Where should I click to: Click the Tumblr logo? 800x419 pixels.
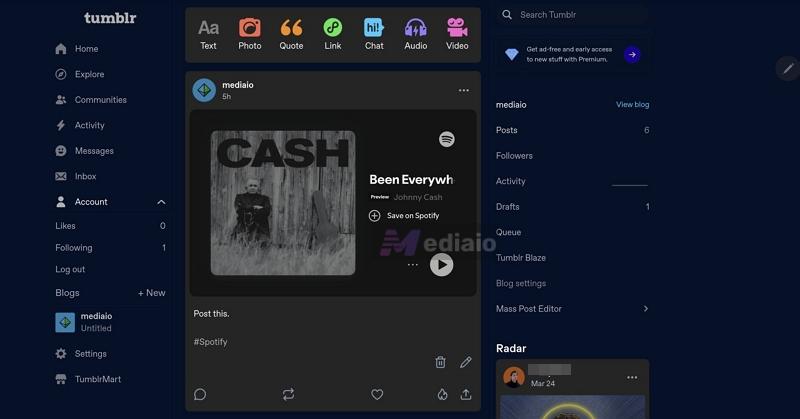tap(110, 18)
